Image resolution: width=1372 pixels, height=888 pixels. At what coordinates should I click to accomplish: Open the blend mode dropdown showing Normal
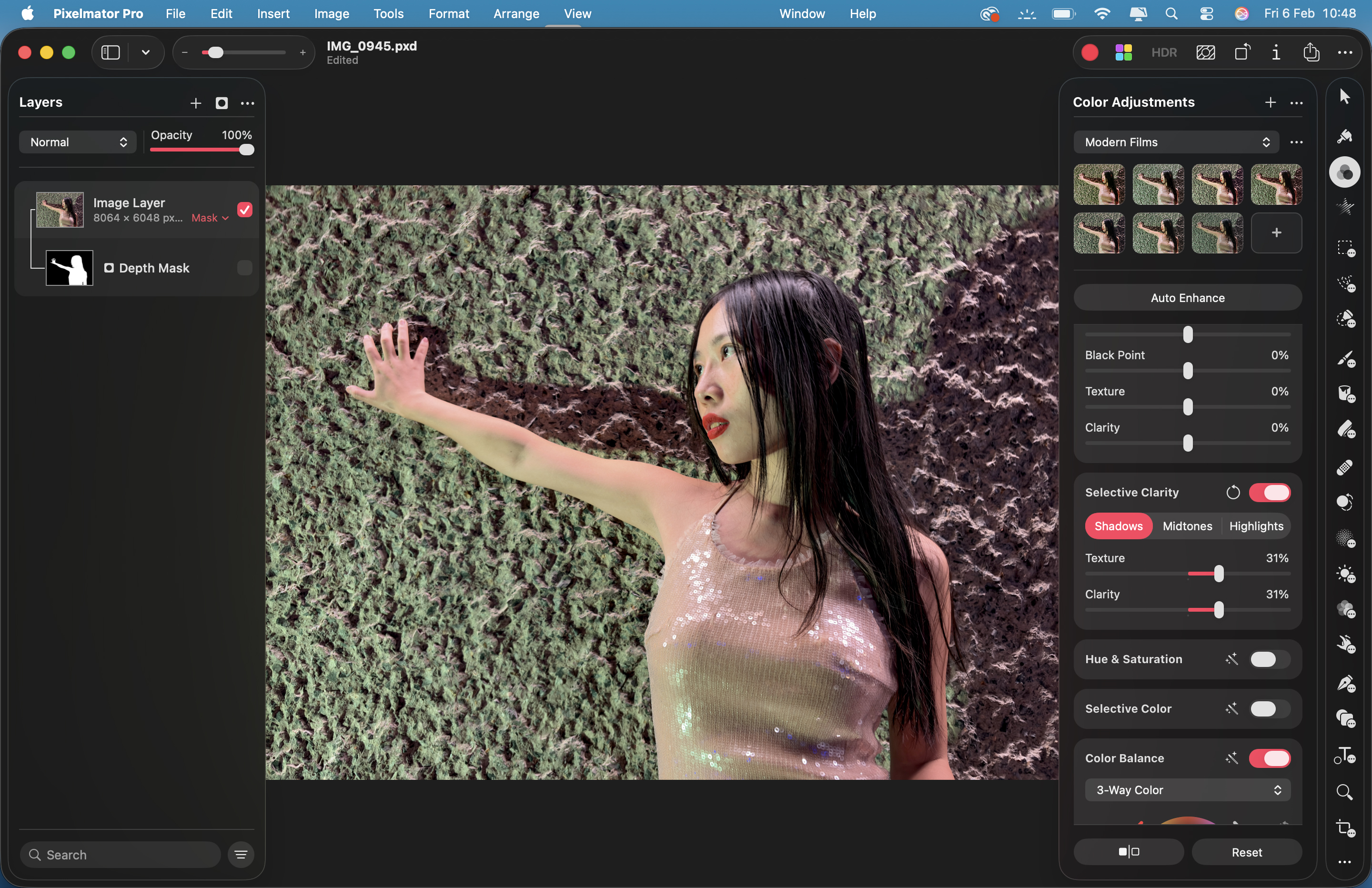tap(77, 142)
